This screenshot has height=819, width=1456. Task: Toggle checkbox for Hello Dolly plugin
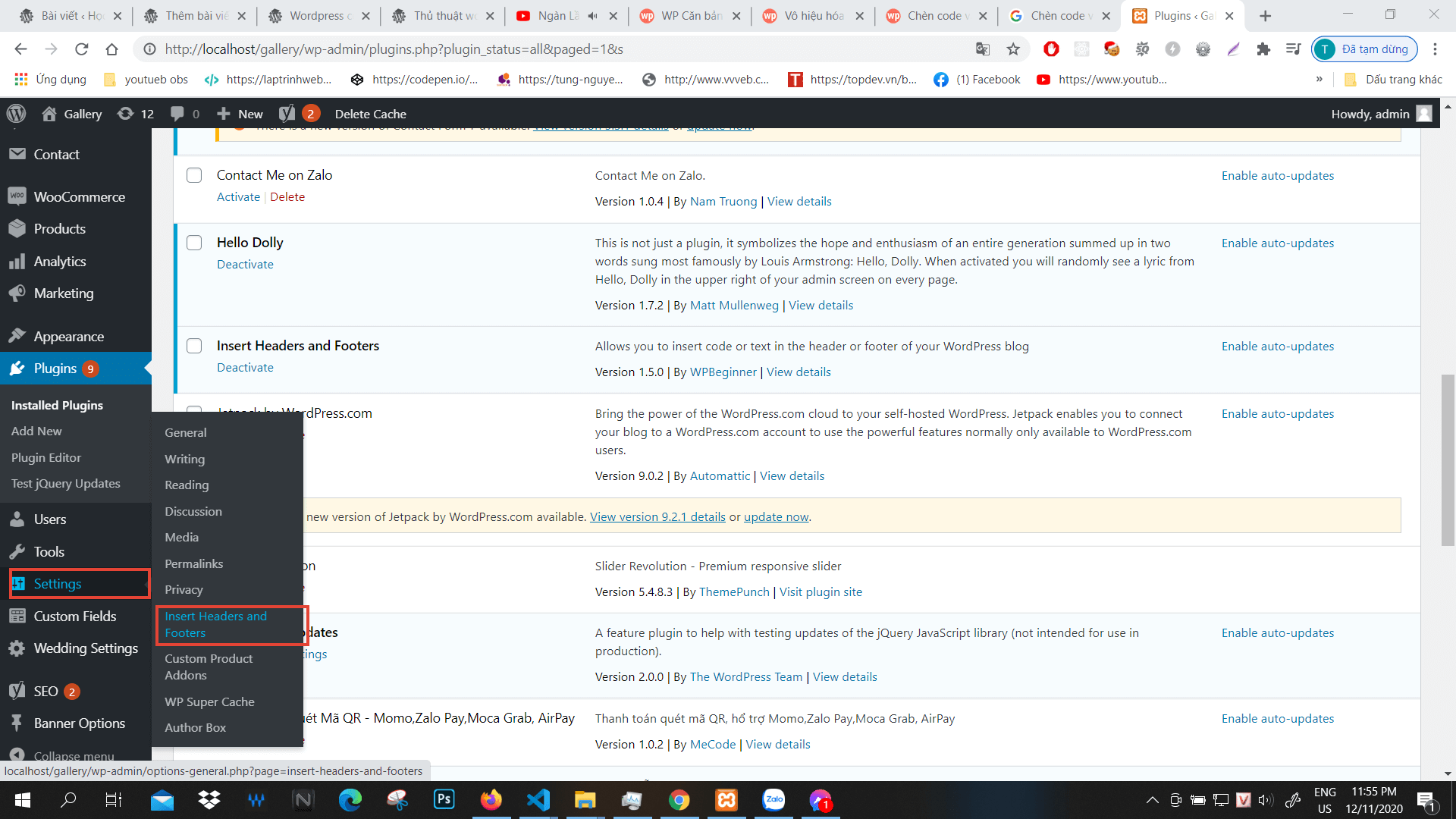coord(195,242)
